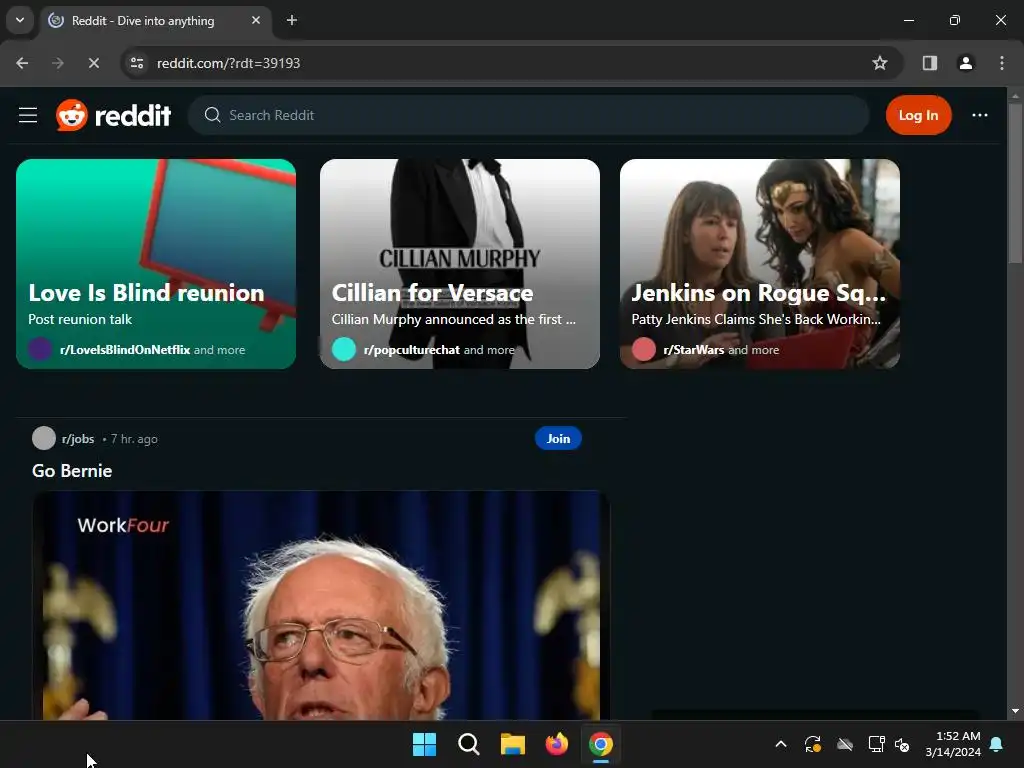The width and height of the screenshot is (1024, 768).
Task: Open the Jenkins on Rogue Squadron card
Action: coord(760,264)
